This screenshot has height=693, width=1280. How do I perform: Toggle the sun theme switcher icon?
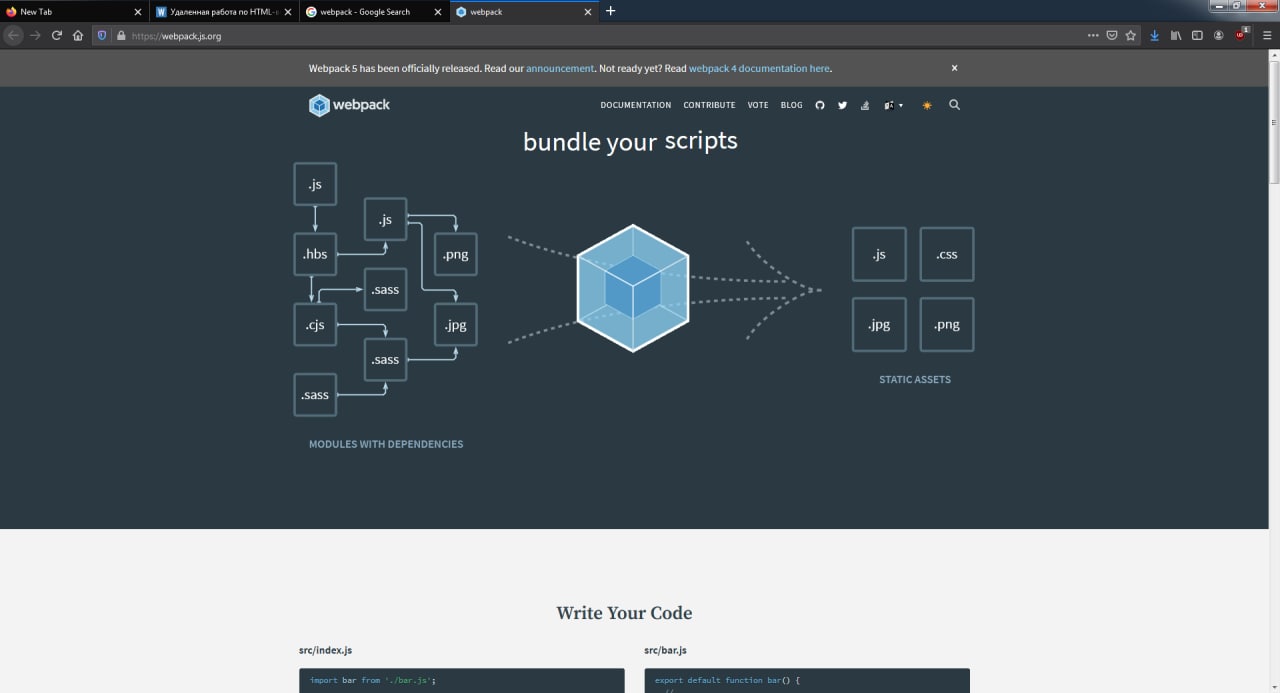(x=927, y=105)
